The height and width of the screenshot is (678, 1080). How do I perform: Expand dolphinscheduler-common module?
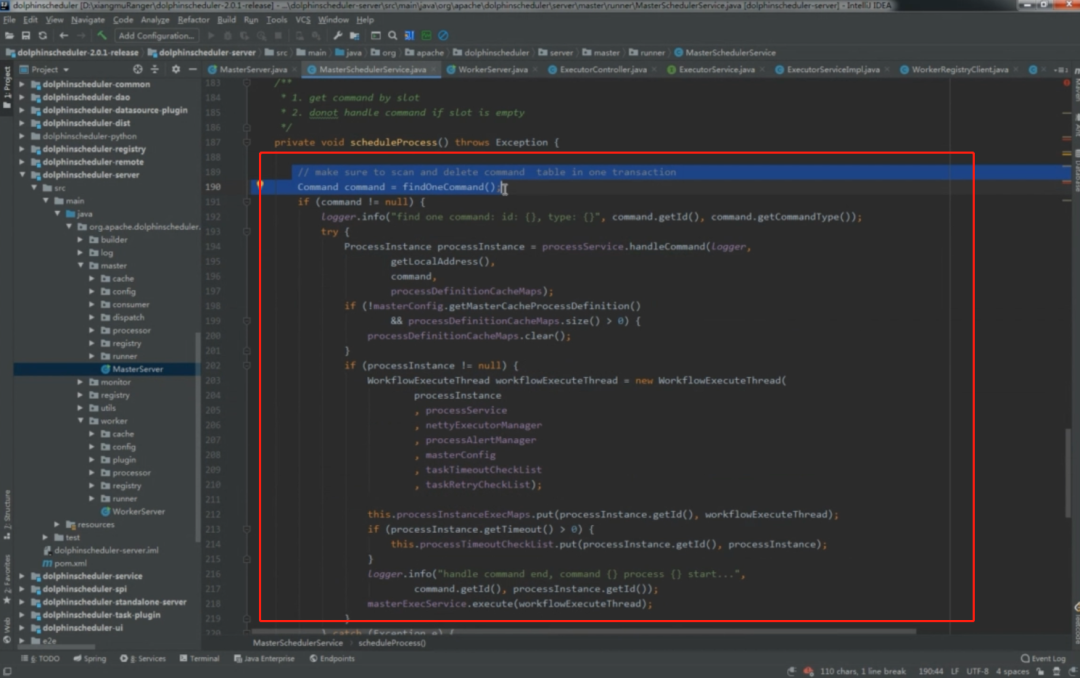point(22,84)
